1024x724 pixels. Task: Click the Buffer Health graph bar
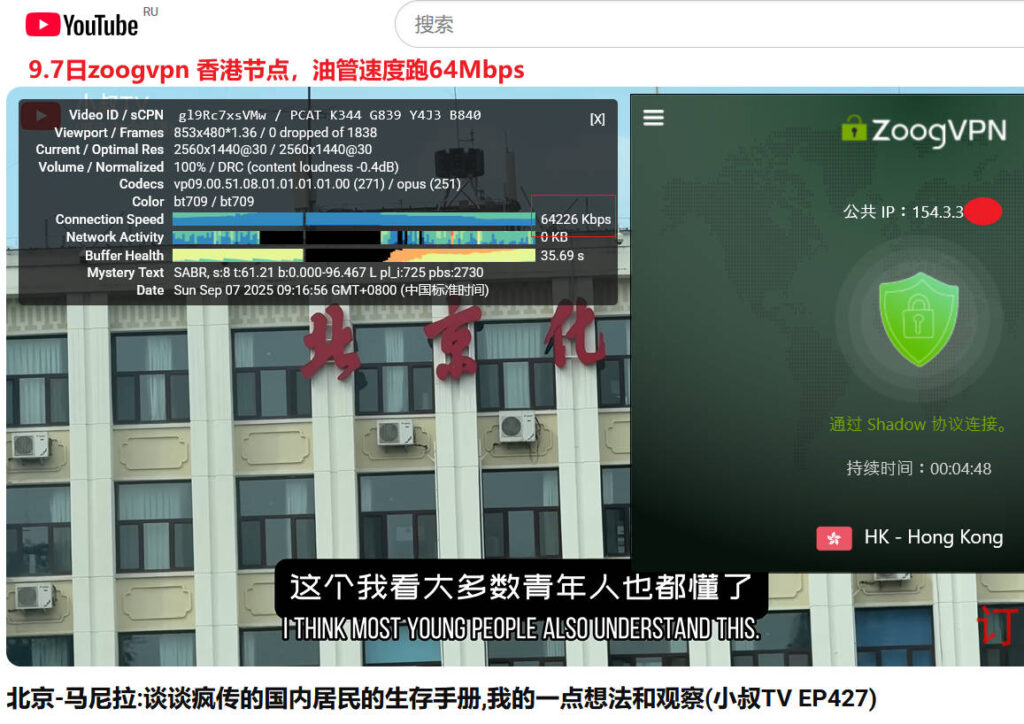coord(353,255)
